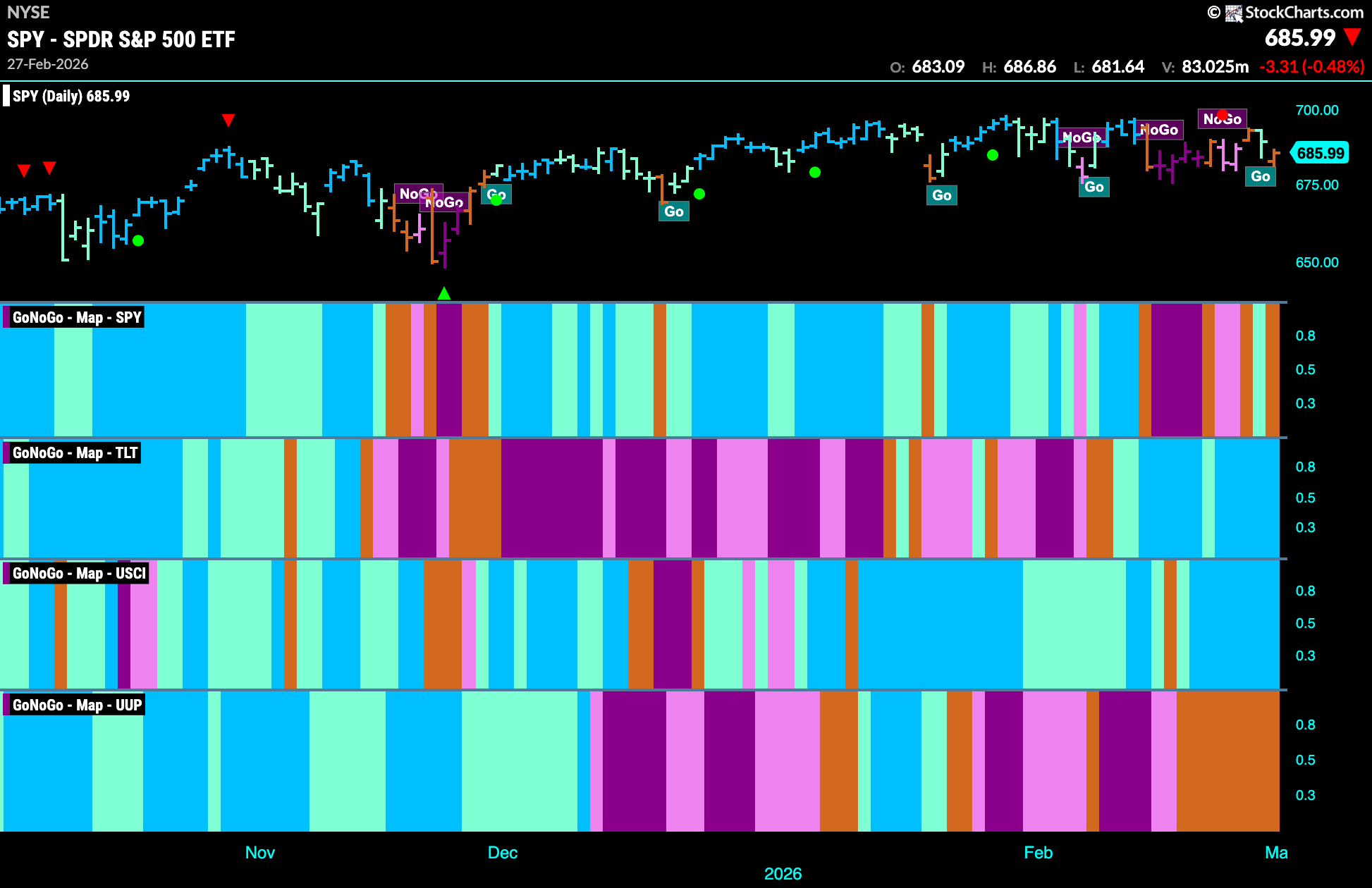Viewport: 1372px width, 888px height.
Task: Click the red down arrow beside 685.99
Action: point(1352,37)
